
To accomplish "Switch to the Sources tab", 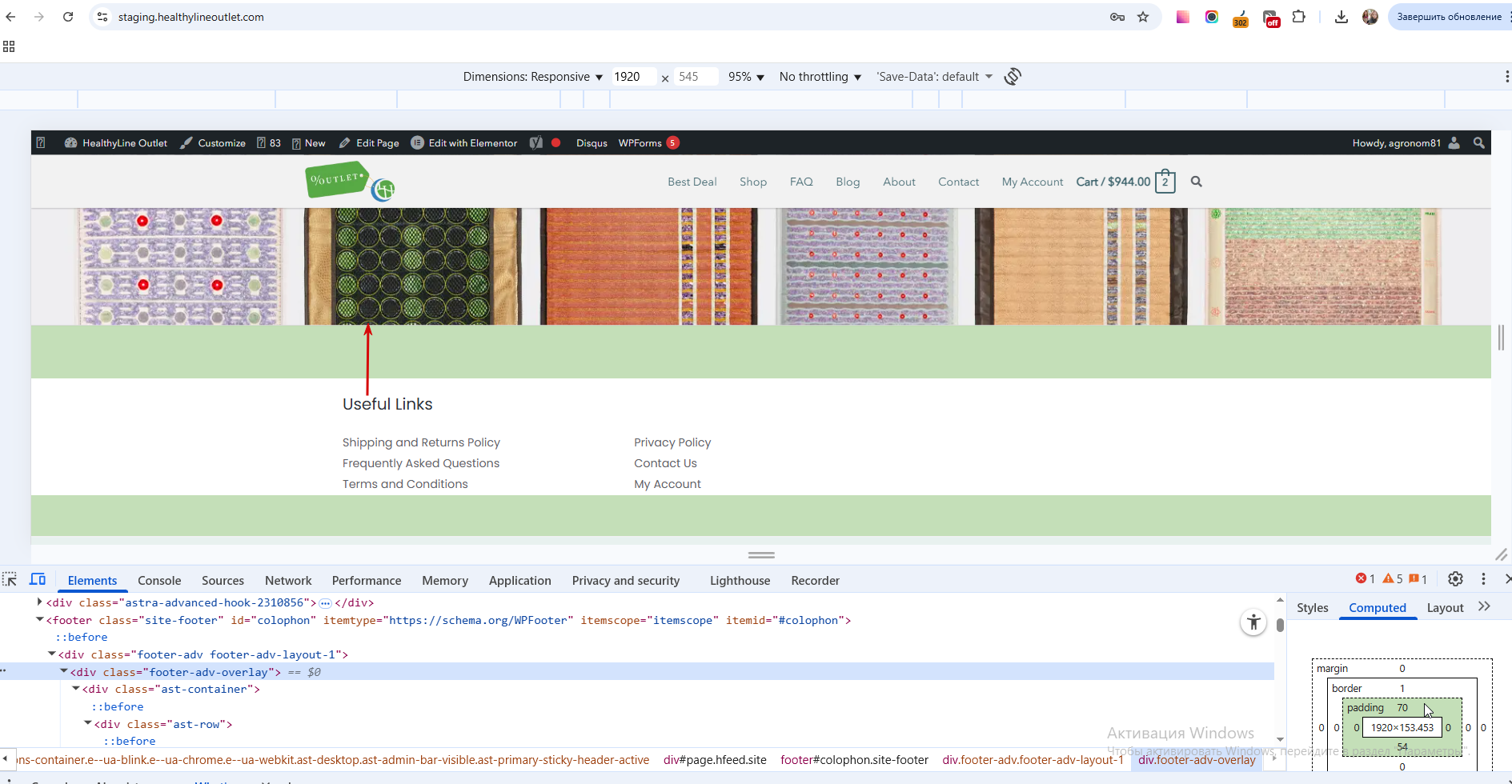I will click(223, 581).
